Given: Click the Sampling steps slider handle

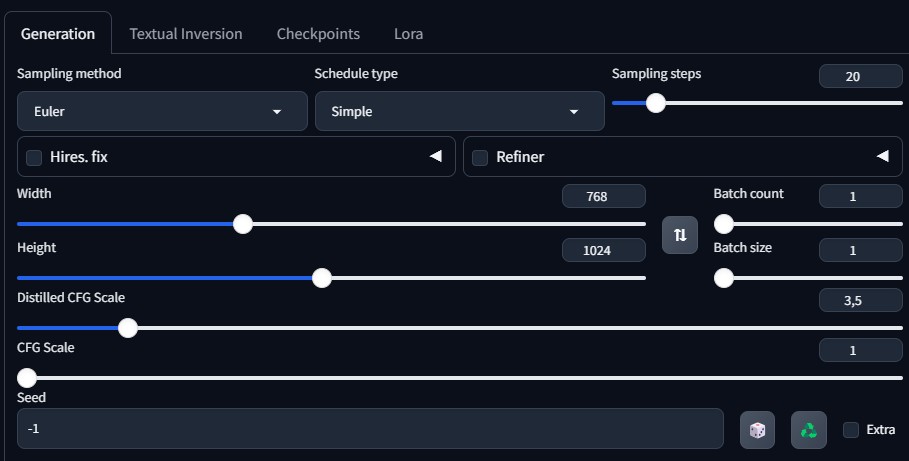Looking at the screenshot, I should coord(656,103).
